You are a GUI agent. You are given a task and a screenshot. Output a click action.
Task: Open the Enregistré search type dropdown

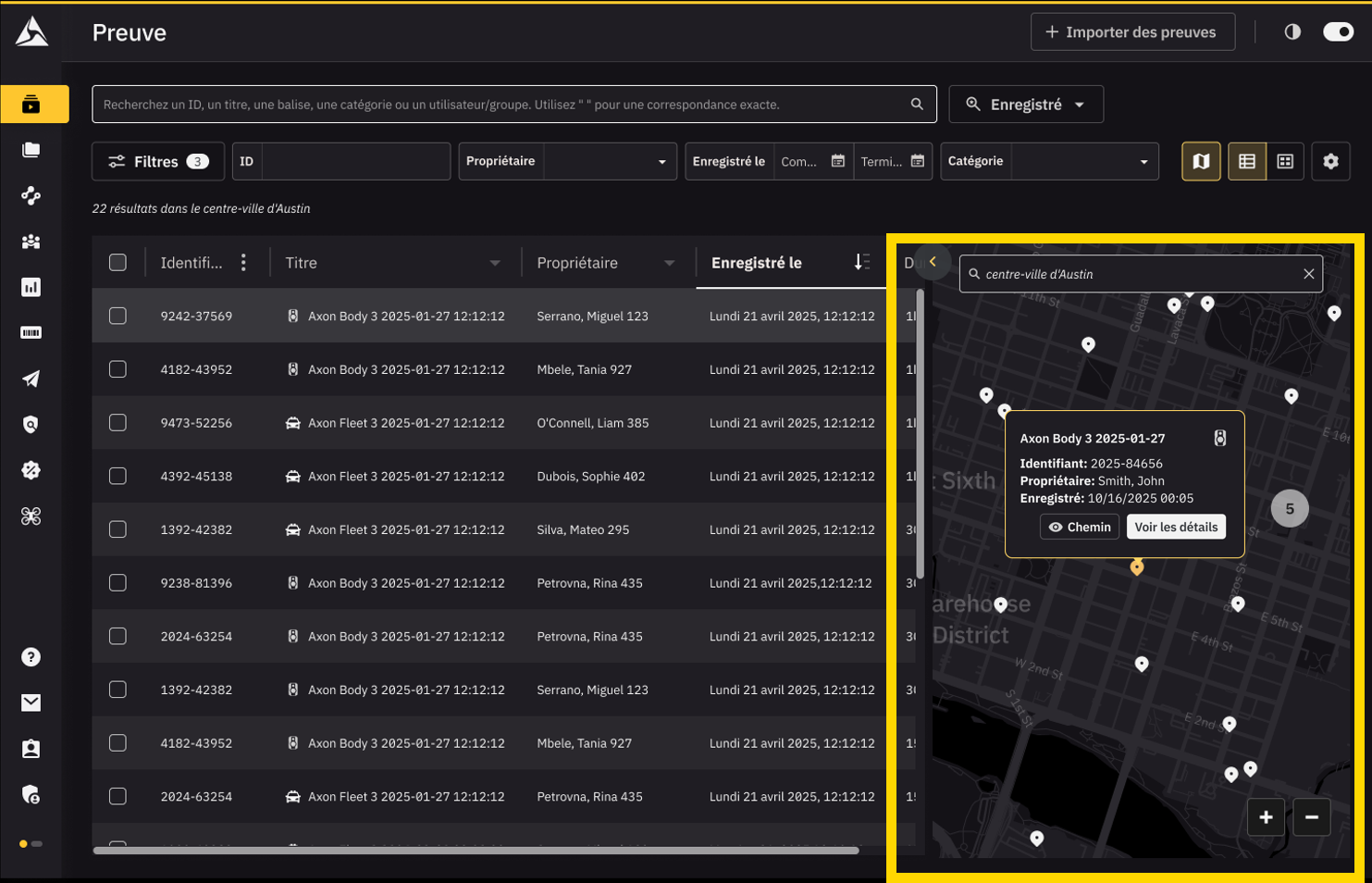click(1026, 105)
